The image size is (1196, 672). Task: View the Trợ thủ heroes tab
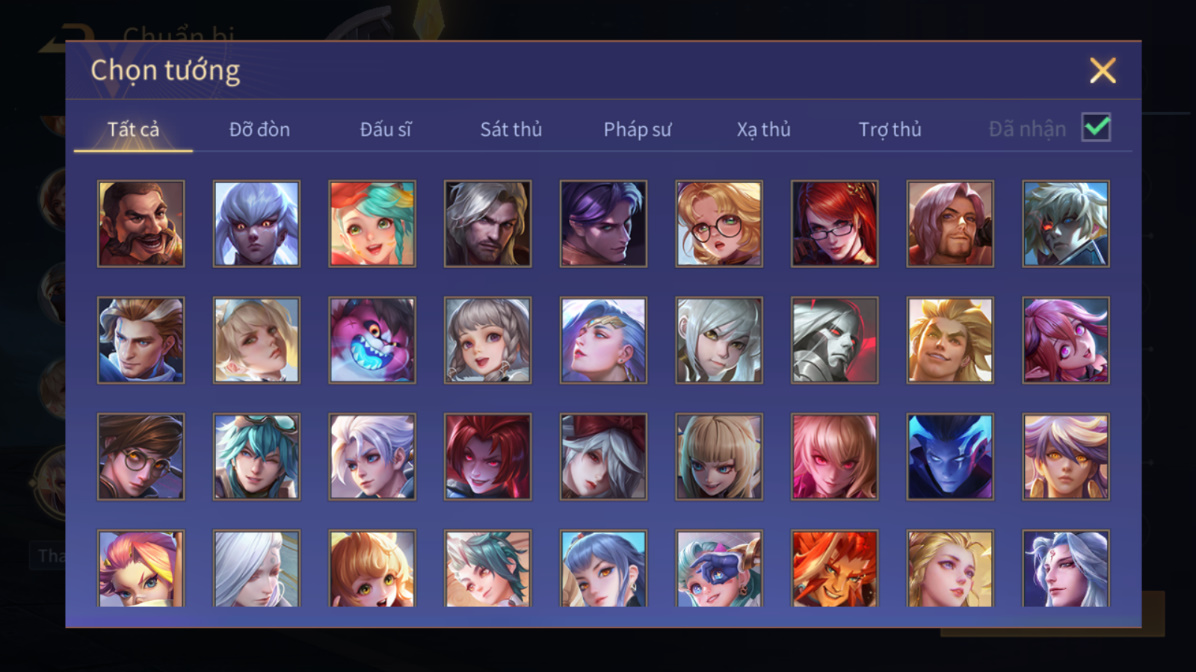(x=890, y=130)
